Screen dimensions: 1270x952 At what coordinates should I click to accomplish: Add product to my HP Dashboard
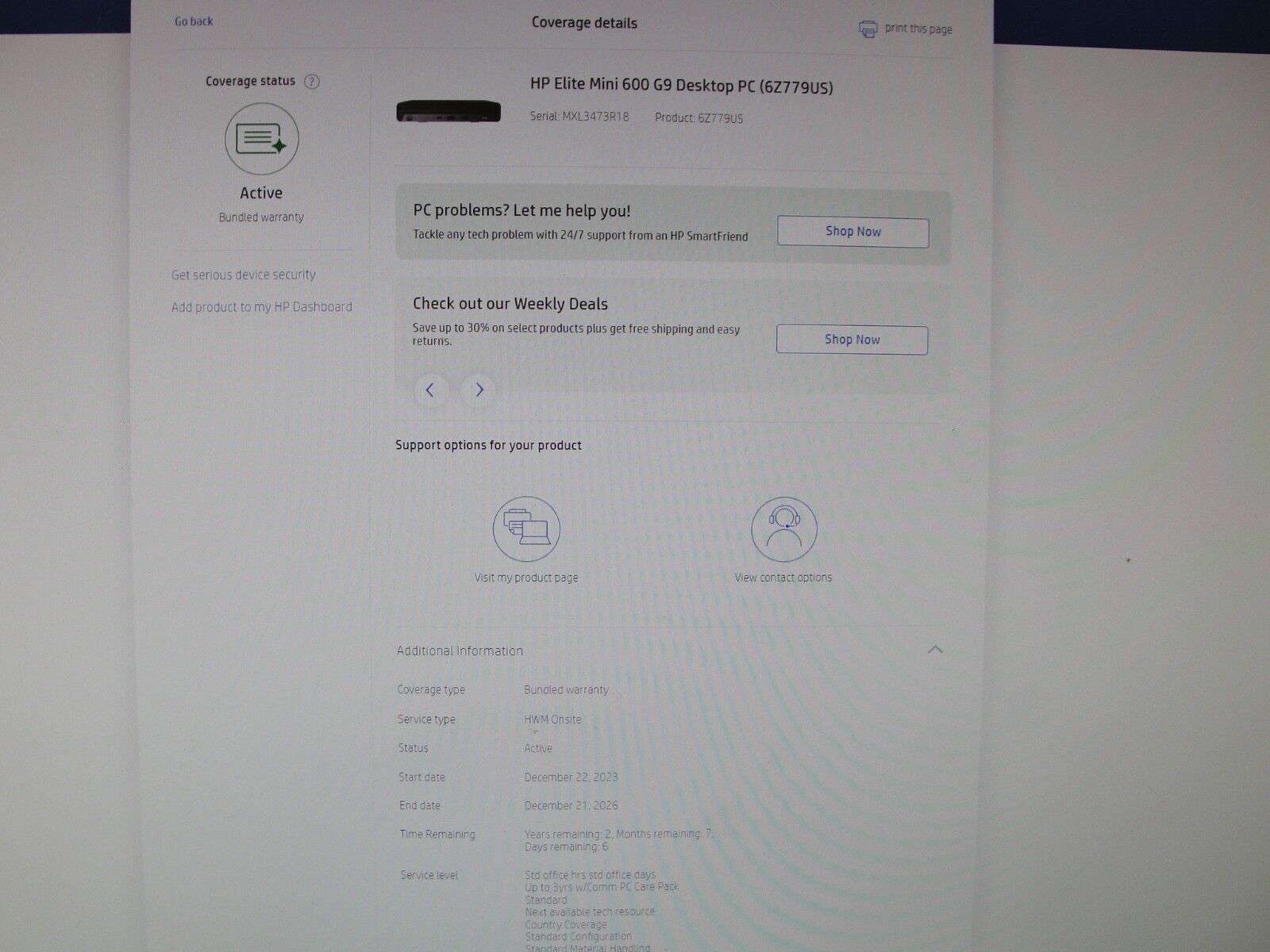[262, 307]
